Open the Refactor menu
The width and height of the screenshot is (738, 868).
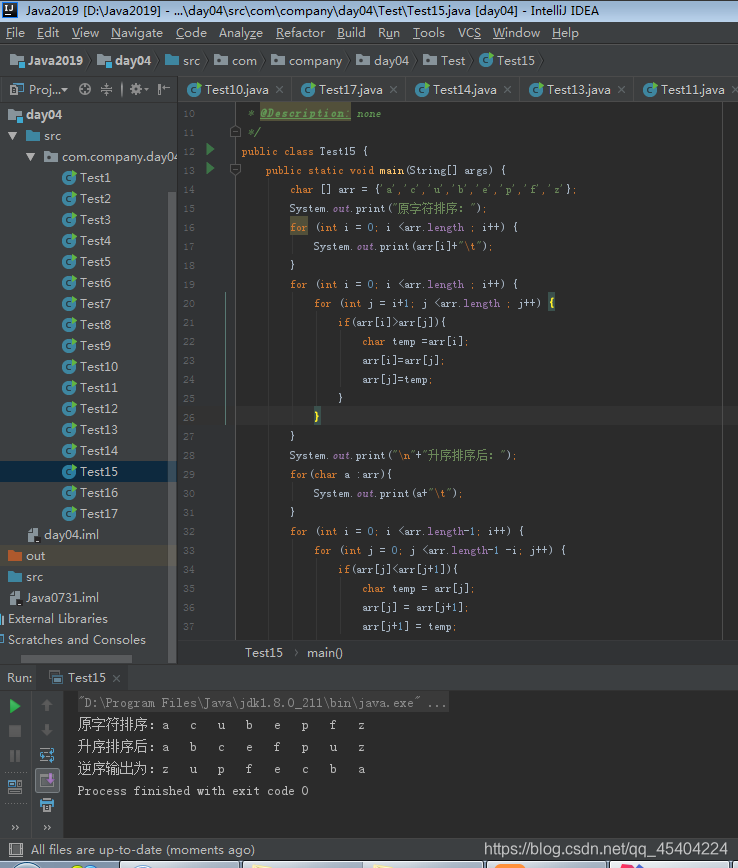click(x=300, y=33)
